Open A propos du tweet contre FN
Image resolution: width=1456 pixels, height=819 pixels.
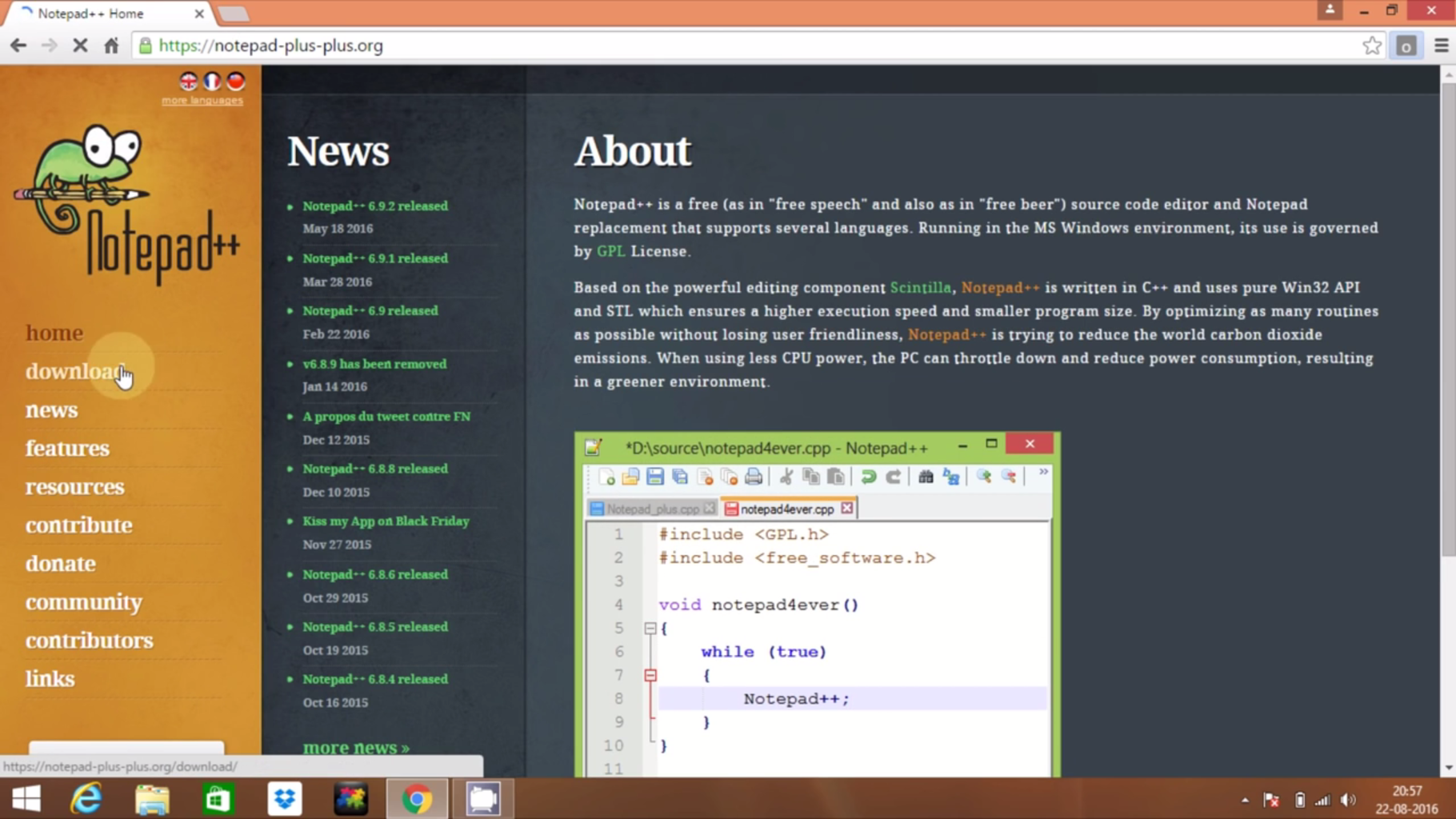(386, 417)
